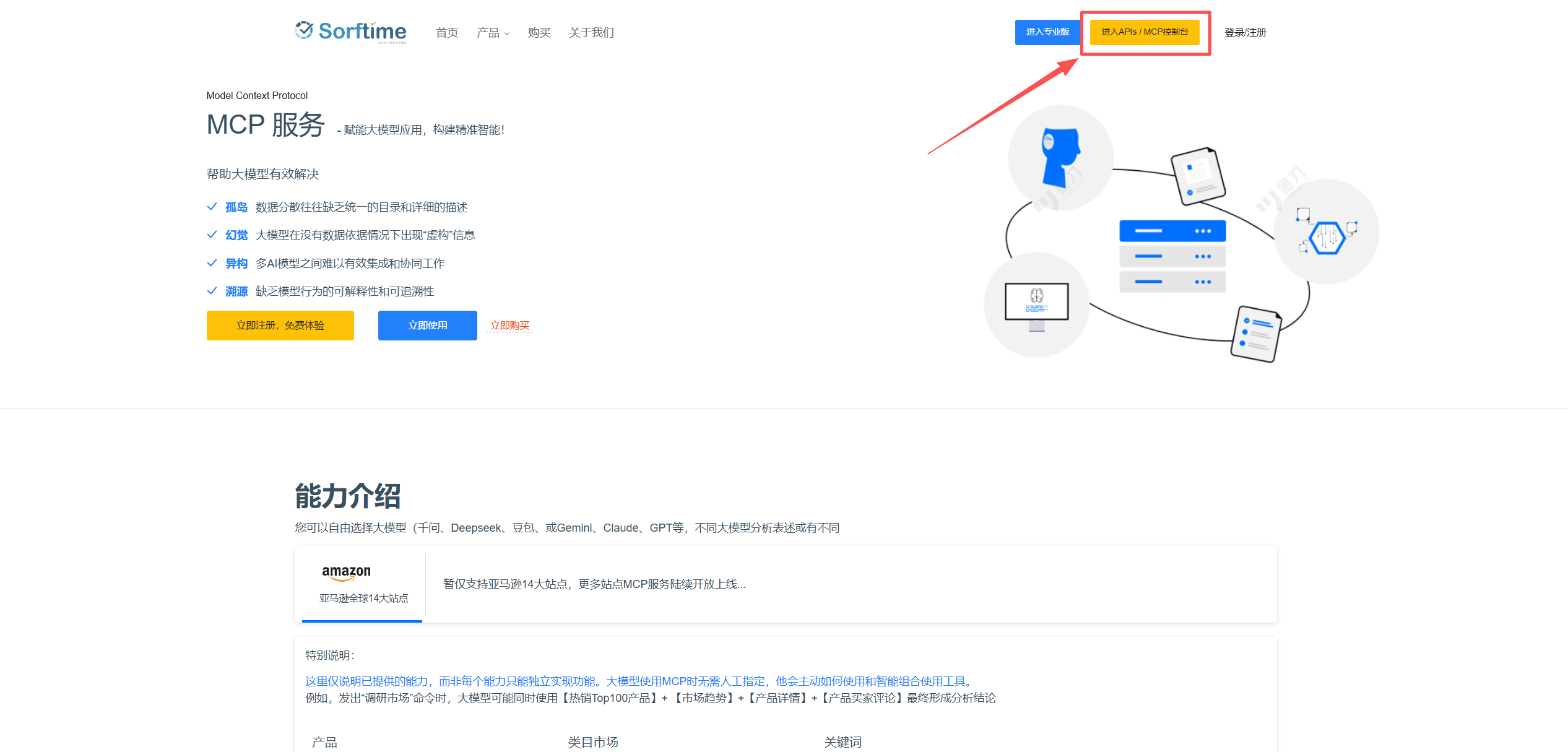Click the checkmark beside 溯源
The height and width of the screenshot is (752, 1568).
pyautogui.click(x=212, y=291)
